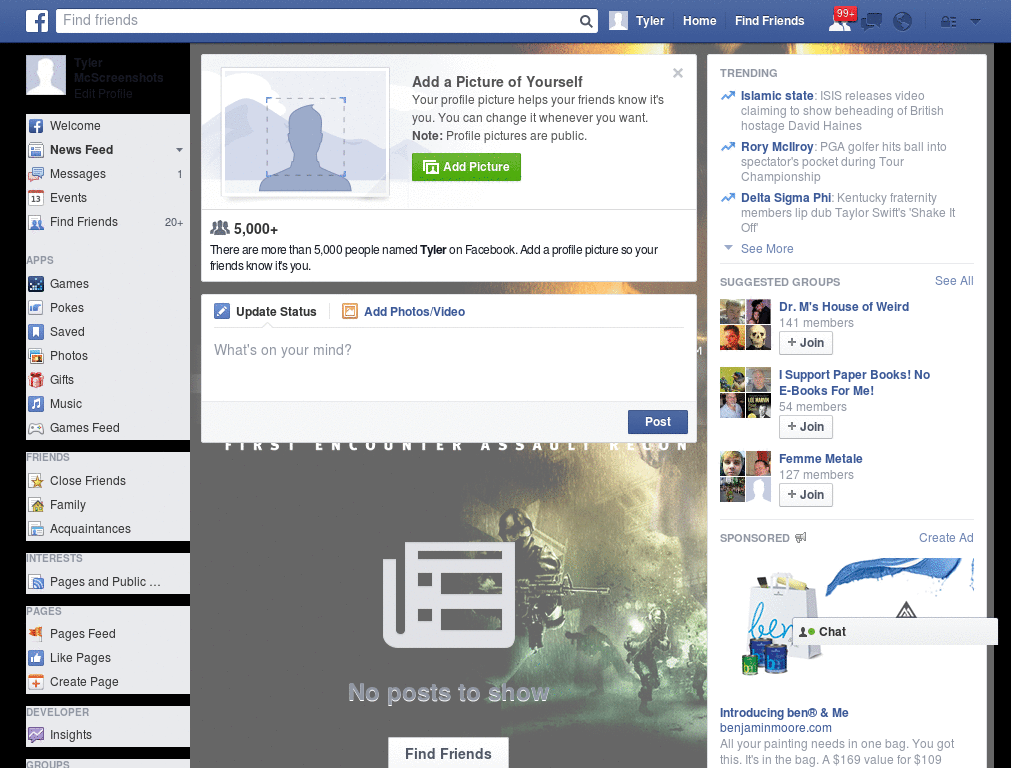Screen dimensions: 1024x768
Task: Click the Events calendar icon
Action: [x=36, y=198]
